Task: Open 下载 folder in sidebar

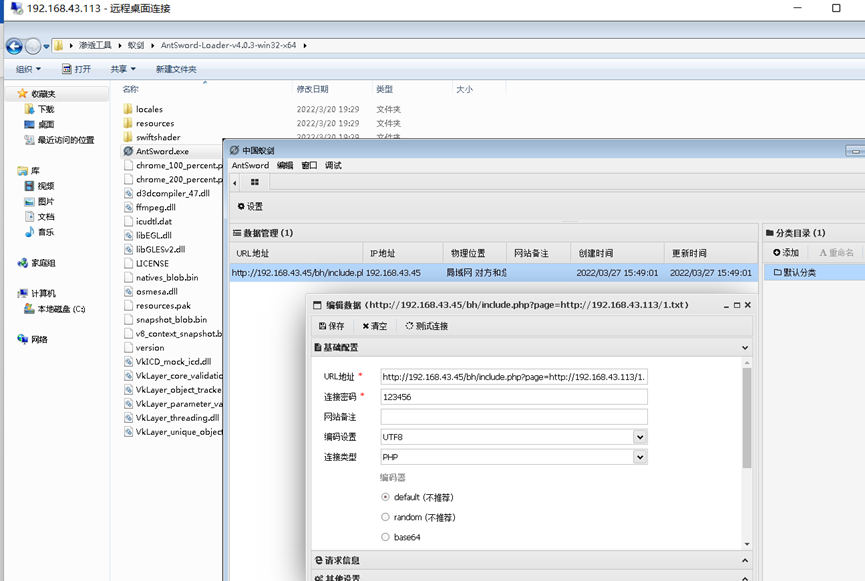Action: click(x=40, y=109)
